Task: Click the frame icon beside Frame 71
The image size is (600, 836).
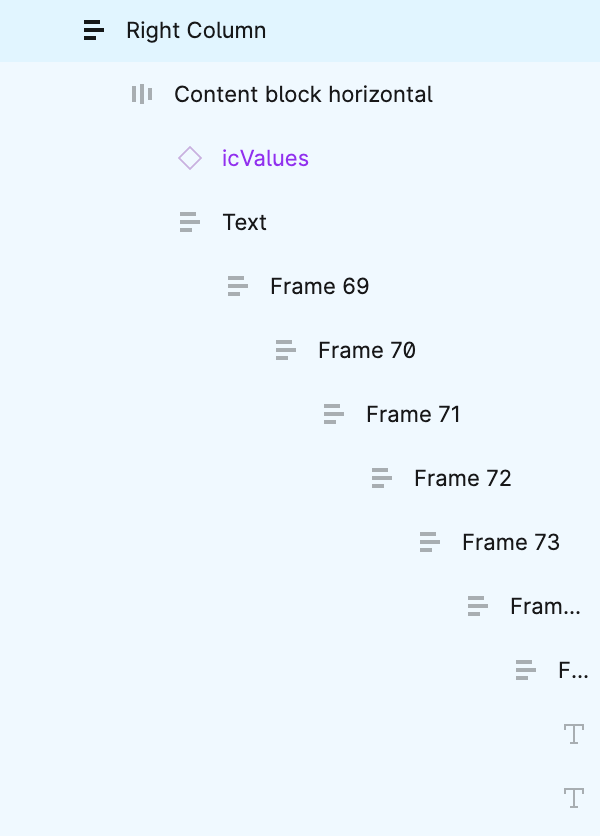Action: tap(333, 414)
